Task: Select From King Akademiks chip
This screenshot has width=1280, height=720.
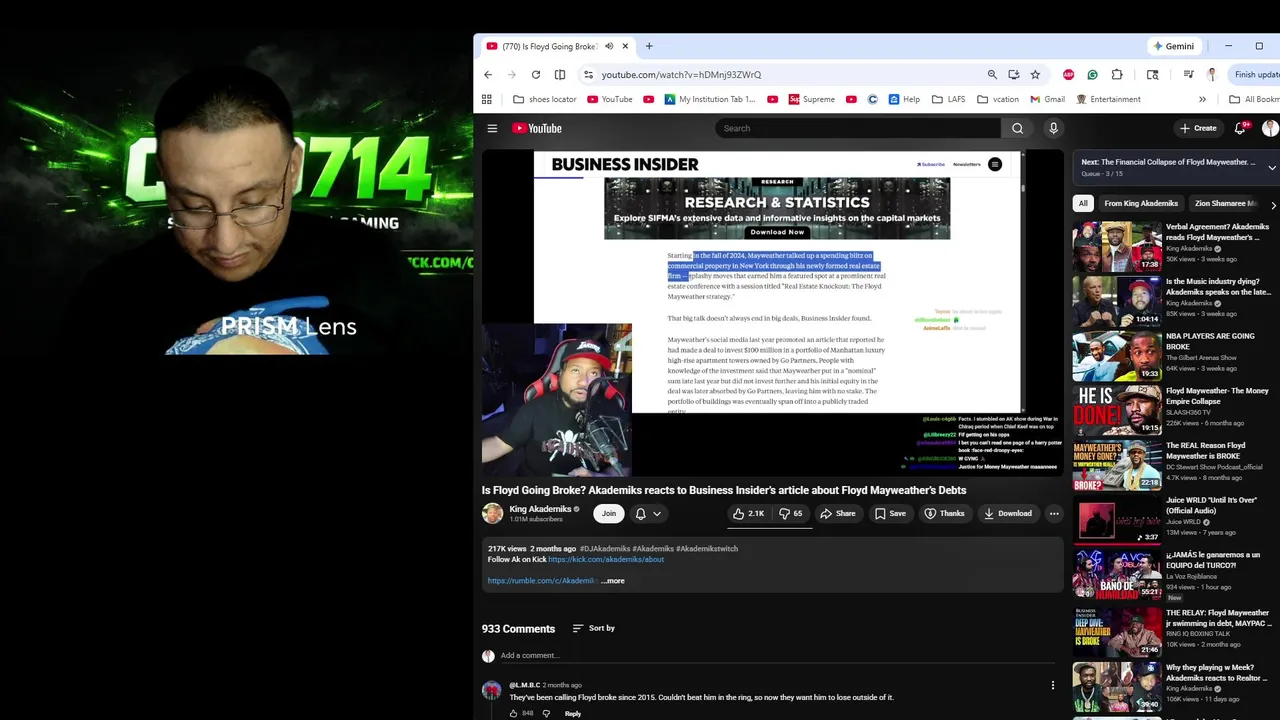Action: (x=1141, y=203)
